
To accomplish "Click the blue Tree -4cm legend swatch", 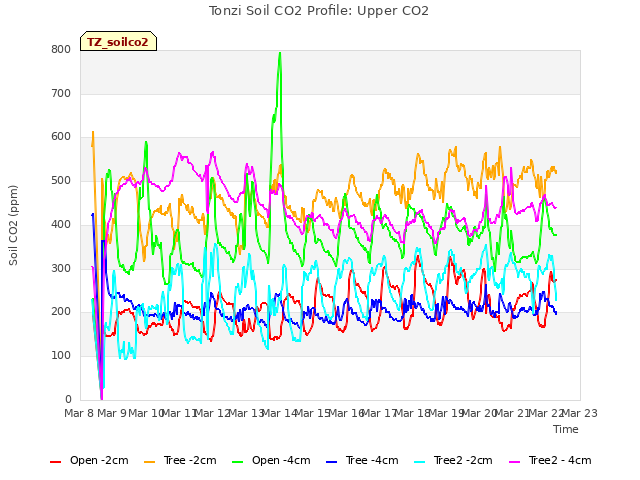I will [332, 462].
